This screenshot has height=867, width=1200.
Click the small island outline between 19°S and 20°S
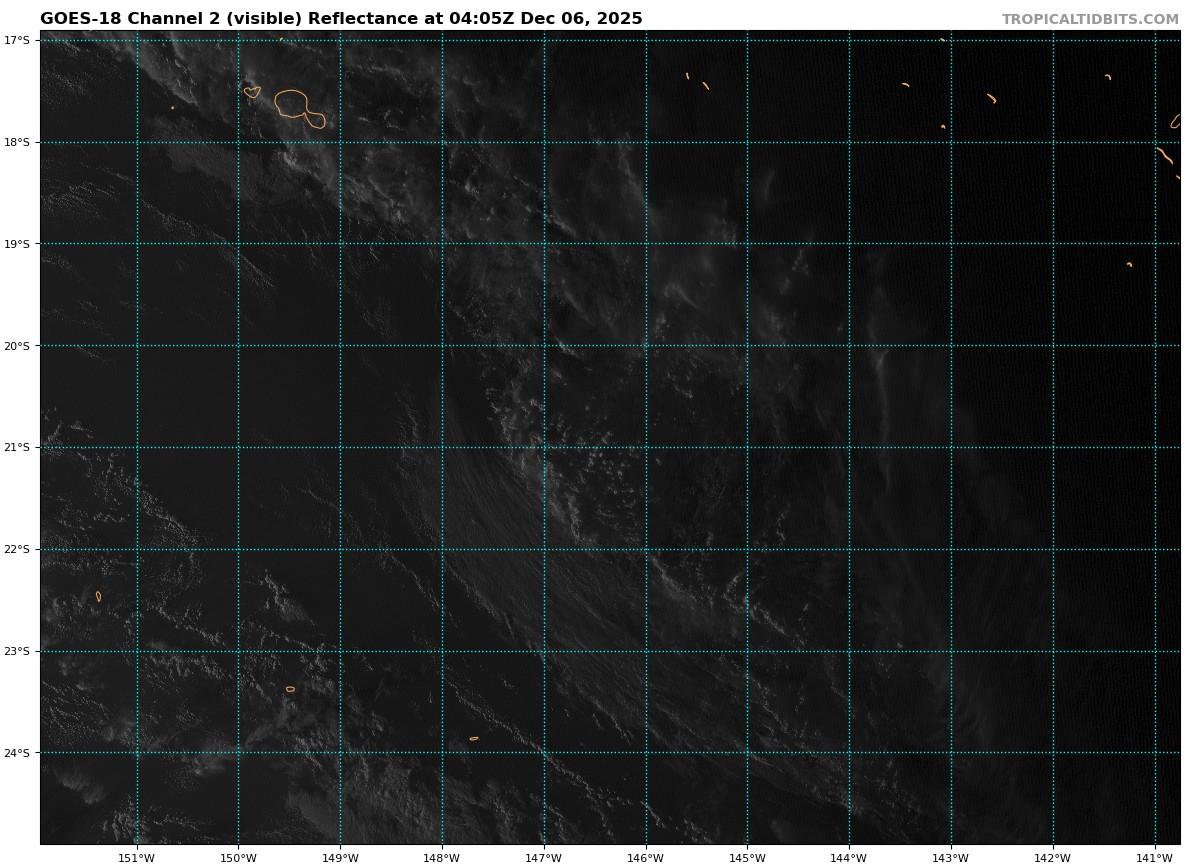1129,264
